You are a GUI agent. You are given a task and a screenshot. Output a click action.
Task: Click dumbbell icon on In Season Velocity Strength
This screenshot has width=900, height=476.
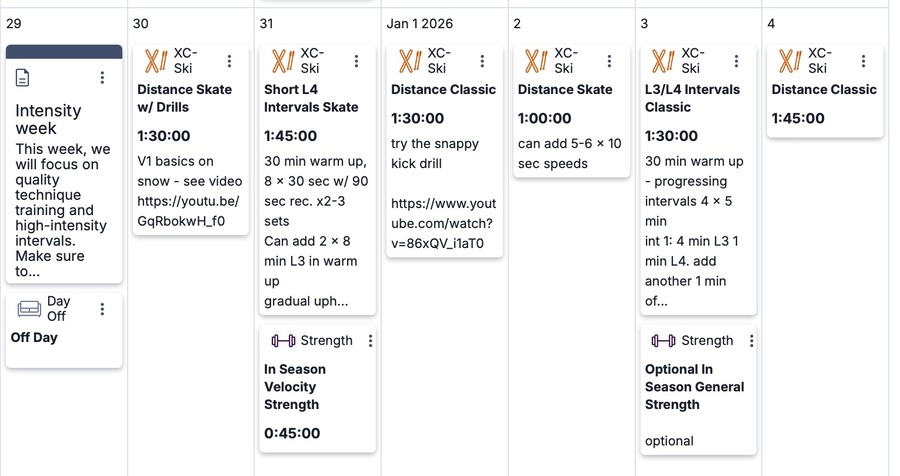click(x=282, y=341)
